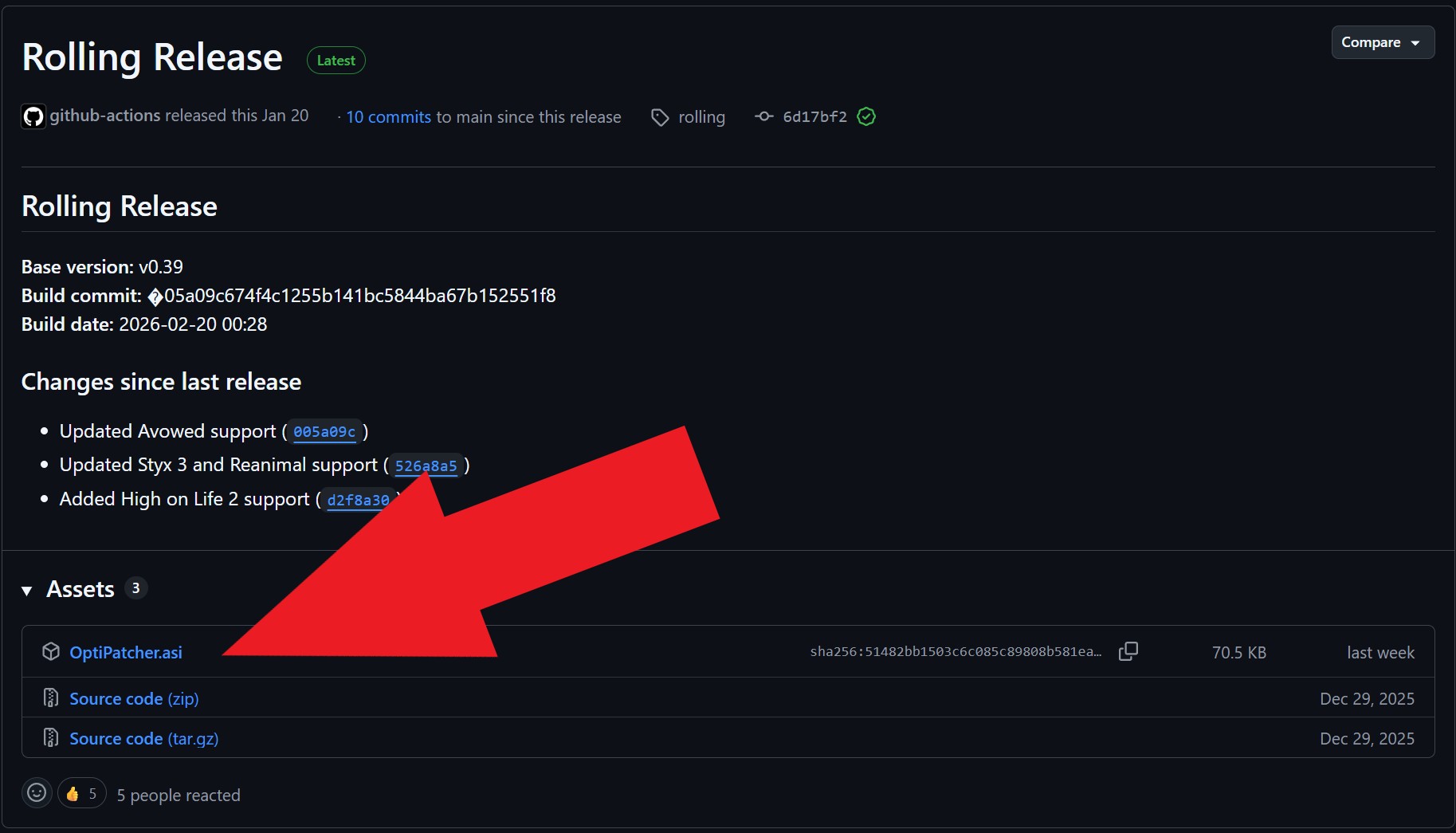Viewport: 1456px width, 833px height.
Task: Open commit 526a8a5 link
Action: click(426, 466)
